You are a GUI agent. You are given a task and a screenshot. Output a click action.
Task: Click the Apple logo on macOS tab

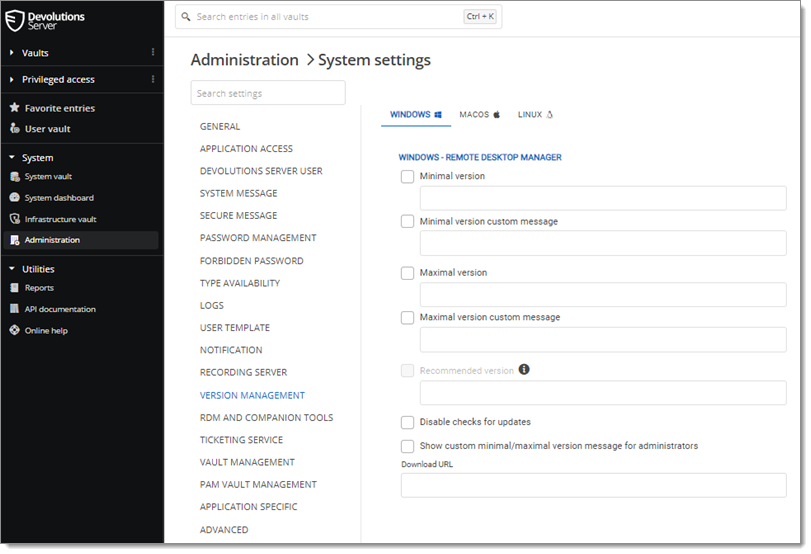pos(497,114)
